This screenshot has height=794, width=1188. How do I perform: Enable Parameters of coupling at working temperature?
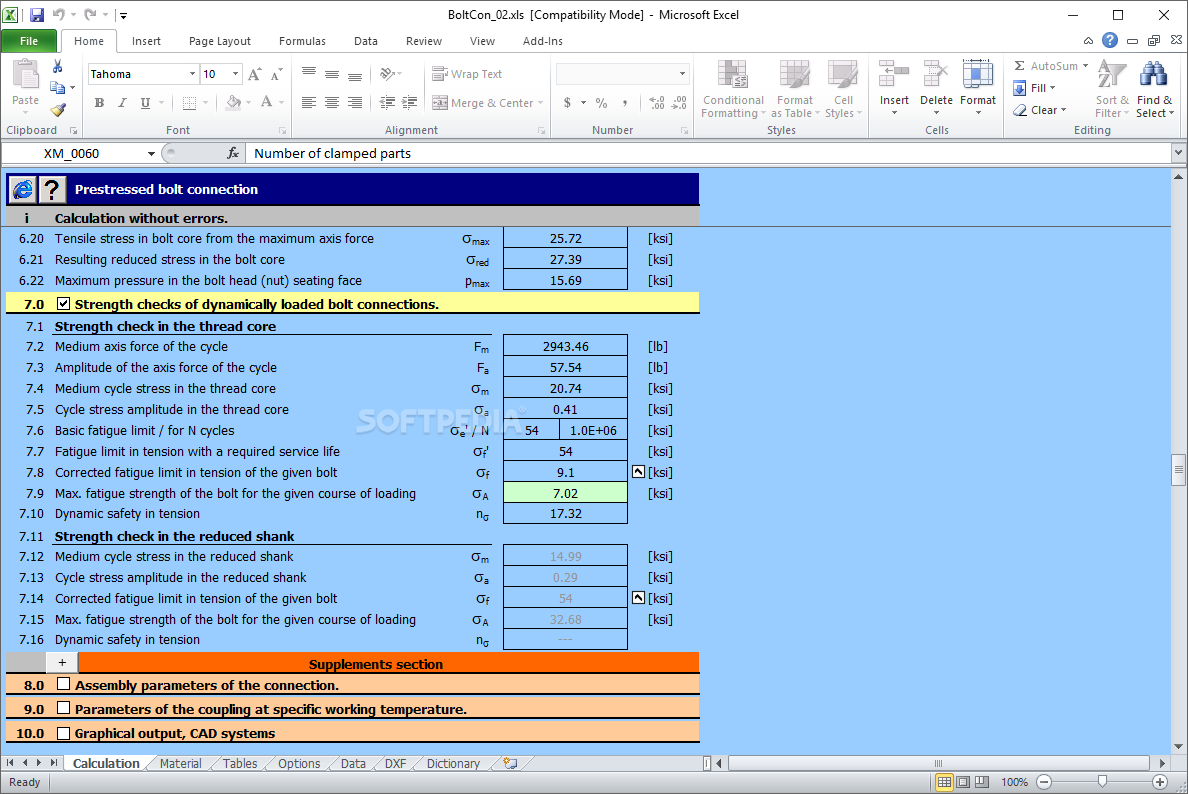pos(64,708)
